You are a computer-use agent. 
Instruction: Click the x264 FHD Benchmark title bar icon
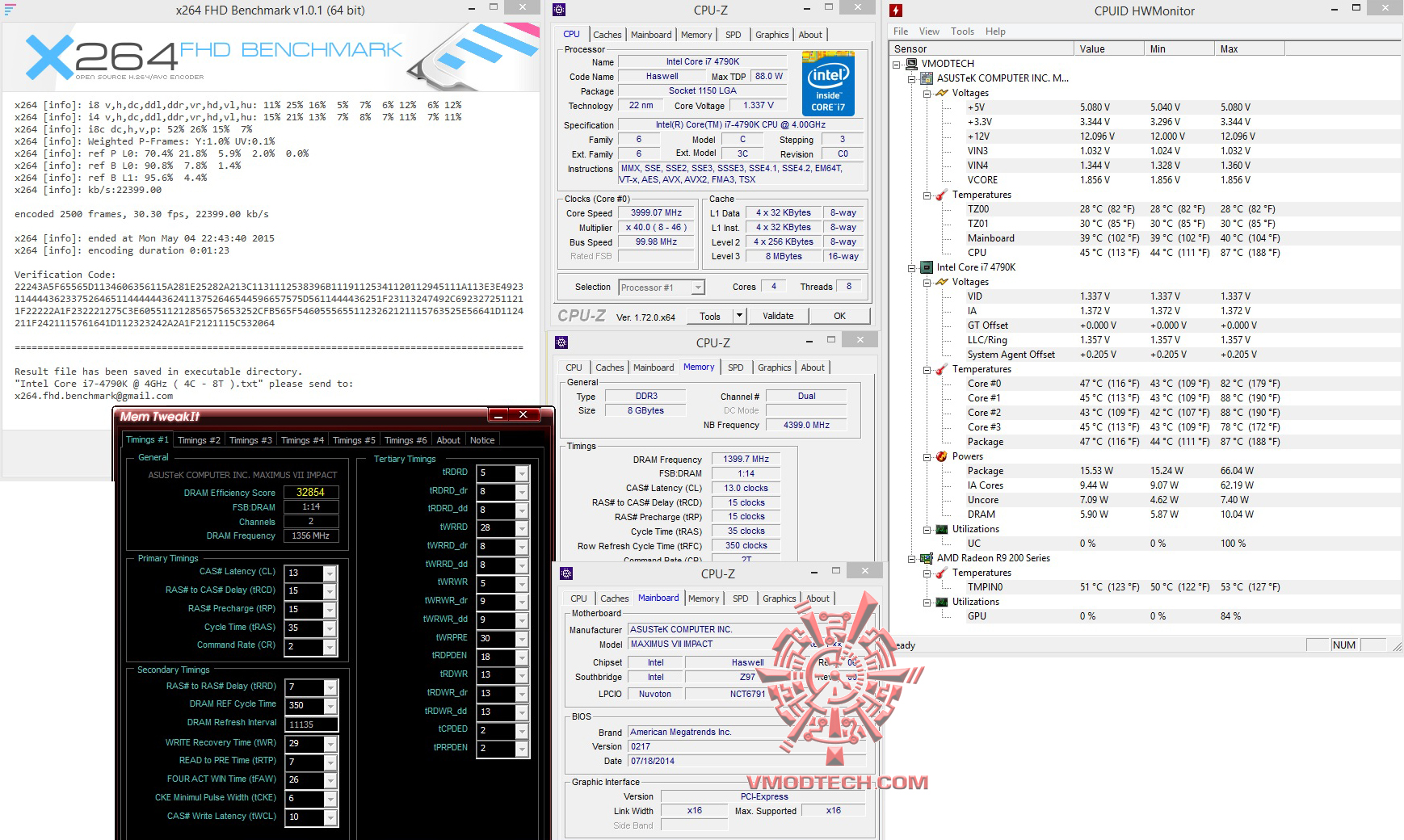click(x=10, y=10)
